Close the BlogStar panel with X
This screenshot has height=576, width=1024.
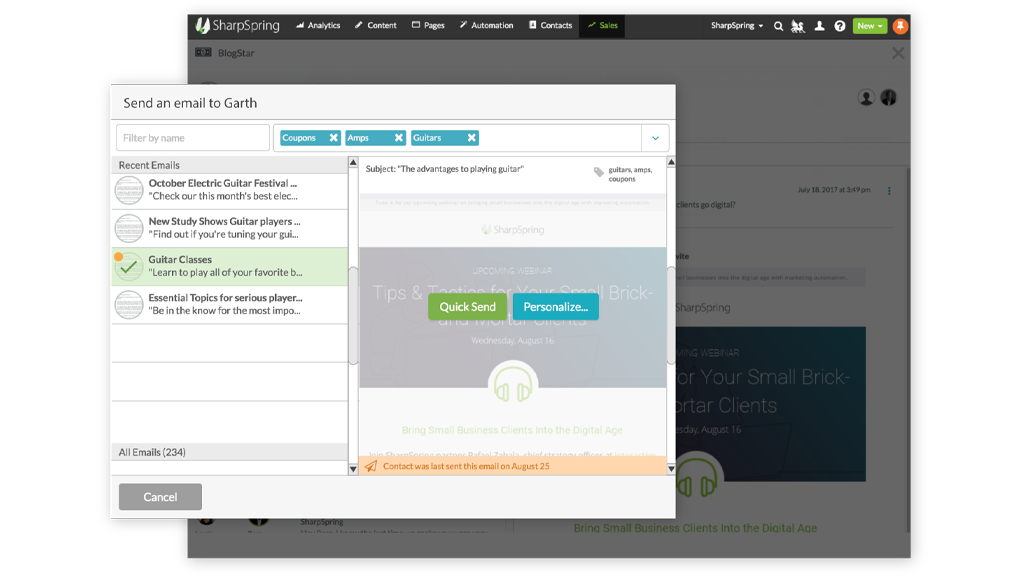(x=898, y=54)
